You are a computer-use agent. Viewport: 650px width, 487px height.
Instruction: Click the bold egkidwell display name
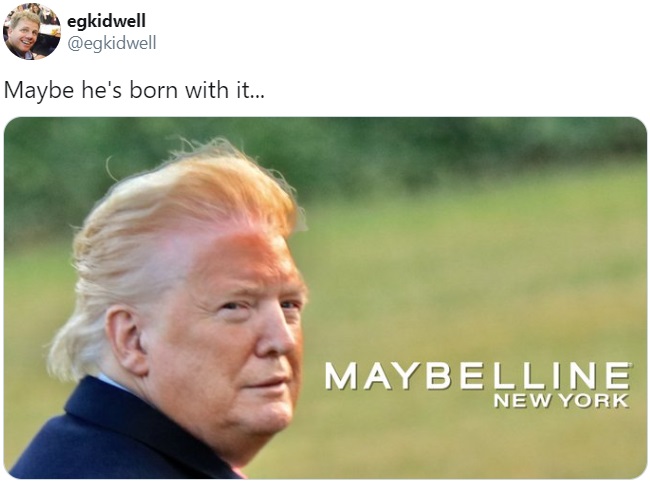click(106, 21)
